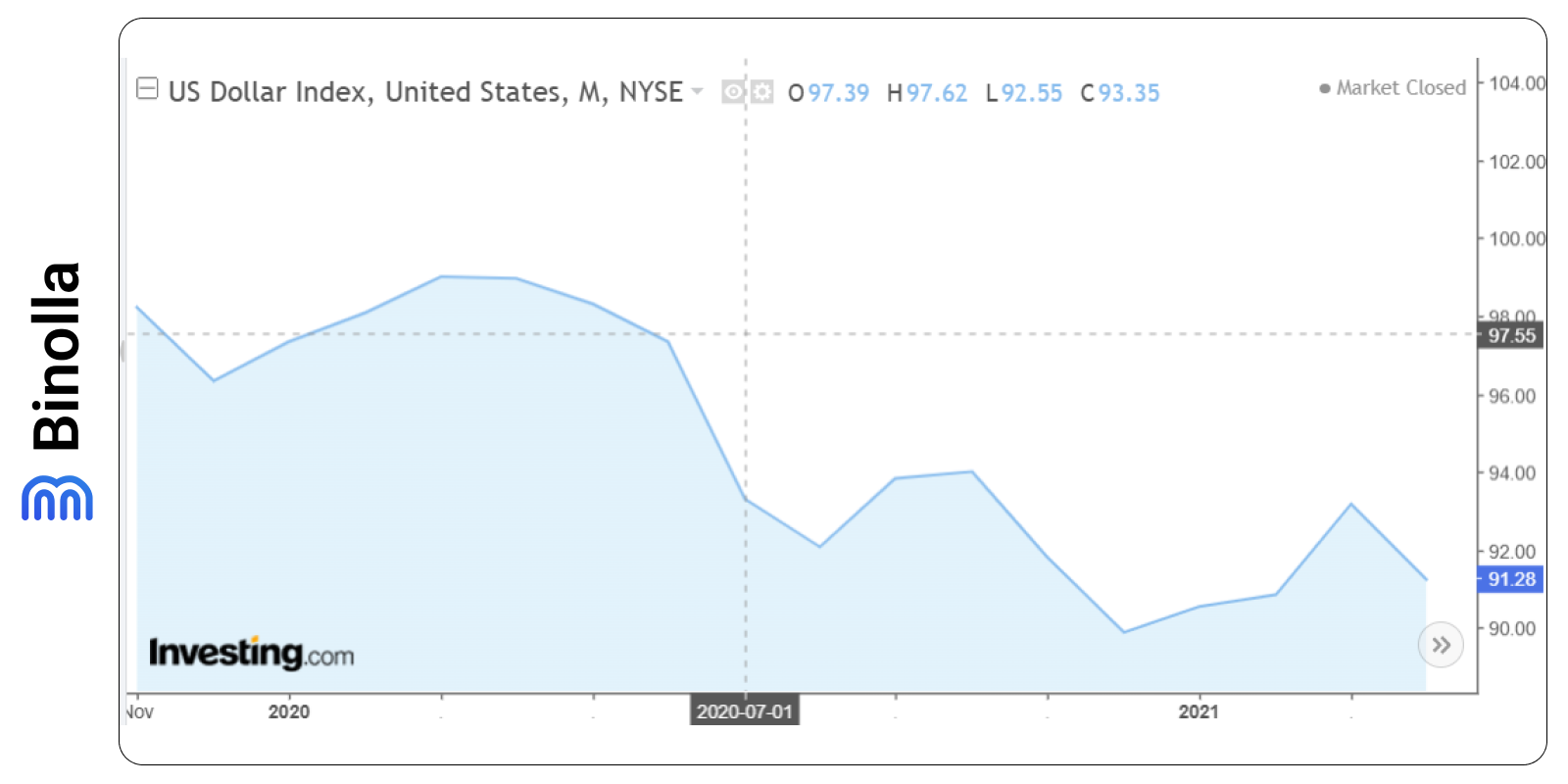Screen dimensions: 1568x784
Task: Click the Investing.com watermark logo
Action: [x=251, y=653]
